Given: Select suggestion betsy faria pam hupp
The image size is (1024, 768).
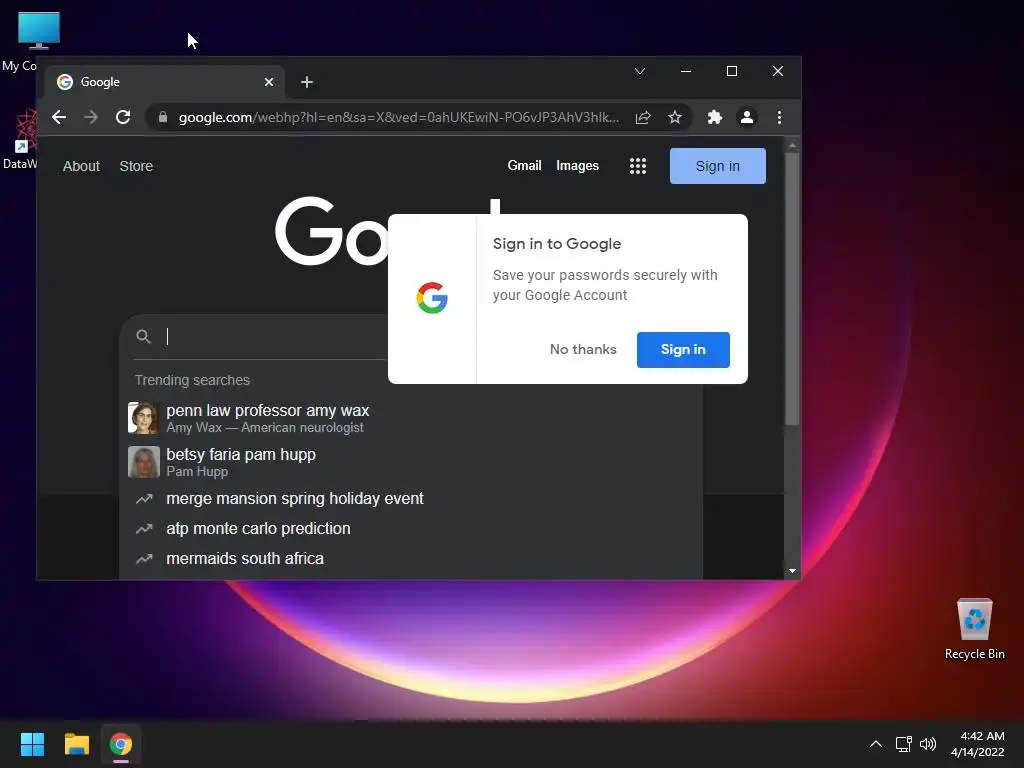Looking at the screenshot, I should [411, 462].
